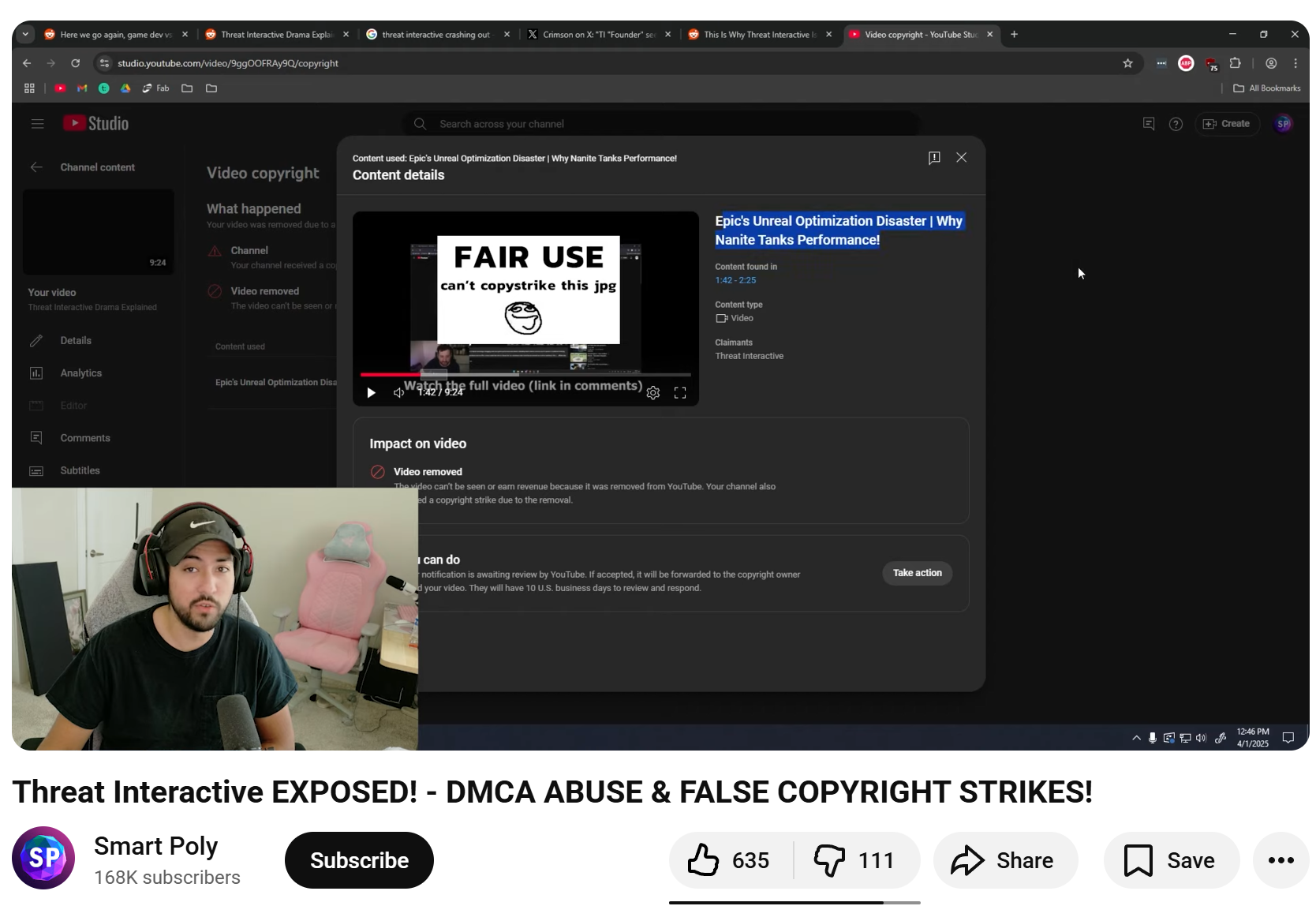The height and width of the screenshot is (906, 1316).
Task: Click the "Threat Interactive" claimant name
Action: pos(750,356)
